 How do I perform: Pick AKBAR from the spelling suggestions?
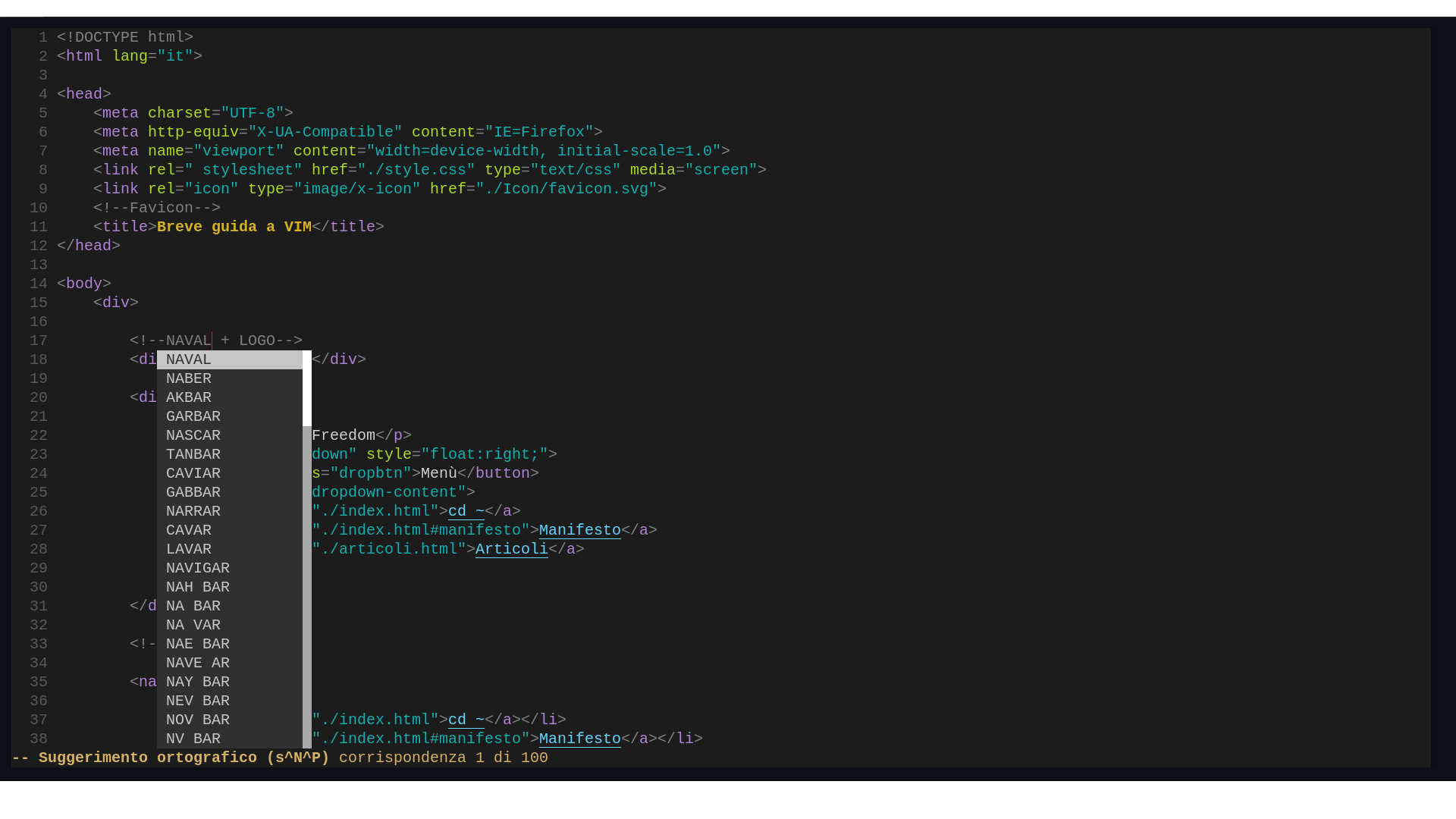coord(189,397)
